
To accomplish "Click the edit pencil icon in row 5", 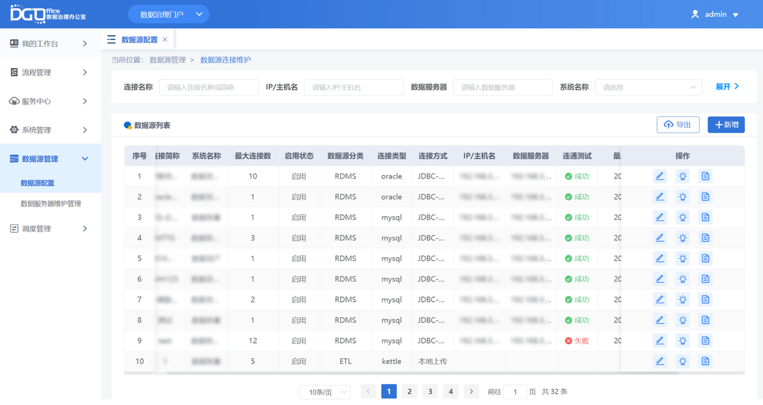I will [x=659, y=258].
